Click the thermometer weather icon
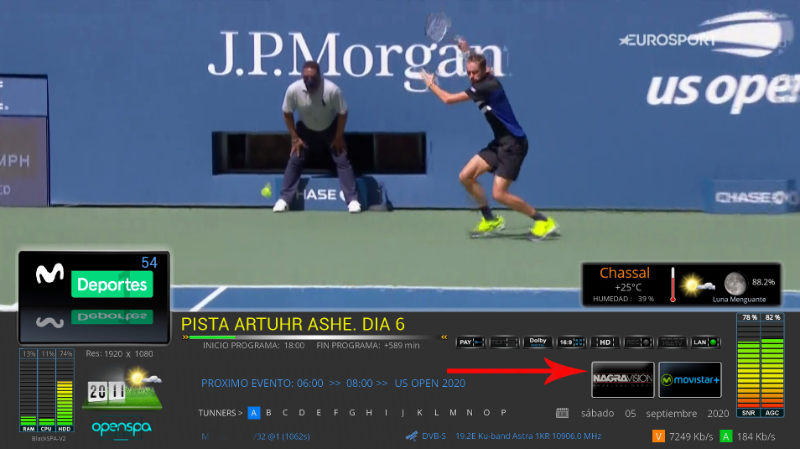 [x=673, y=285]
